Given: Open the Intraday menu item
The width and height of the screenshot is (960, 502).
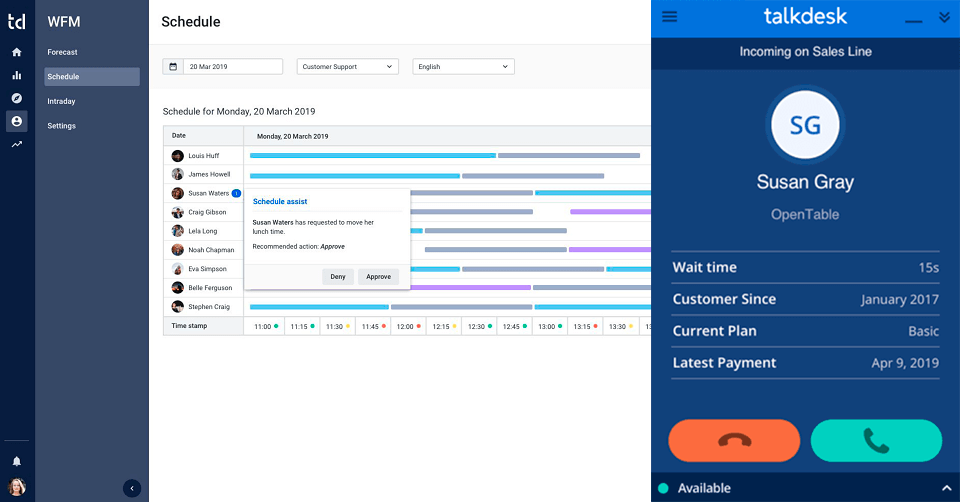Looking at the screenshot, I should click(61, 101).
